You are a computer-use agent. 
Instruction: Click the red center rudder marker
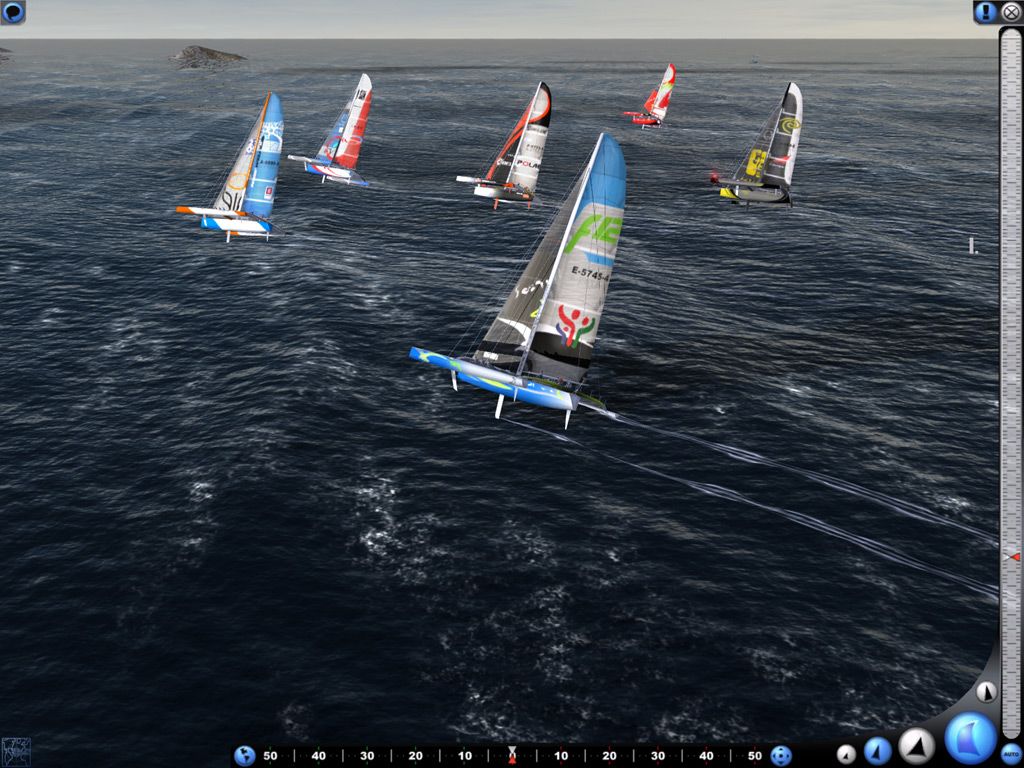tap(512, 756)
